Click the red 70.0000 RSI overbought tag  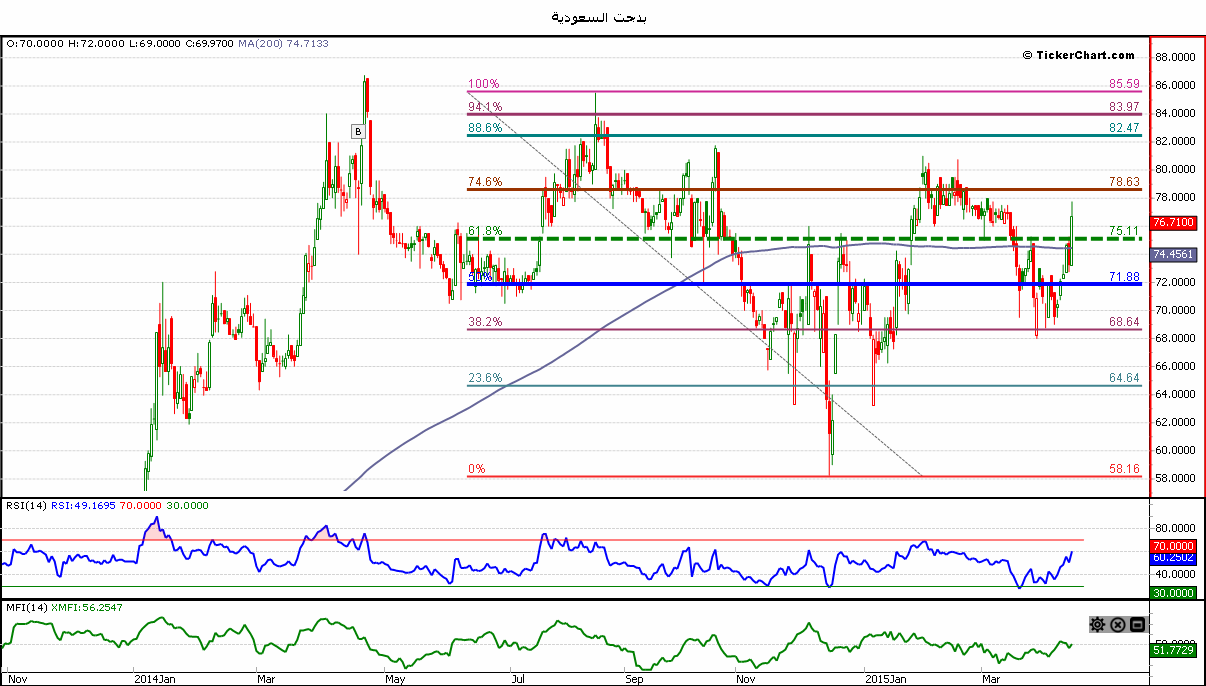click(1173, 545)
